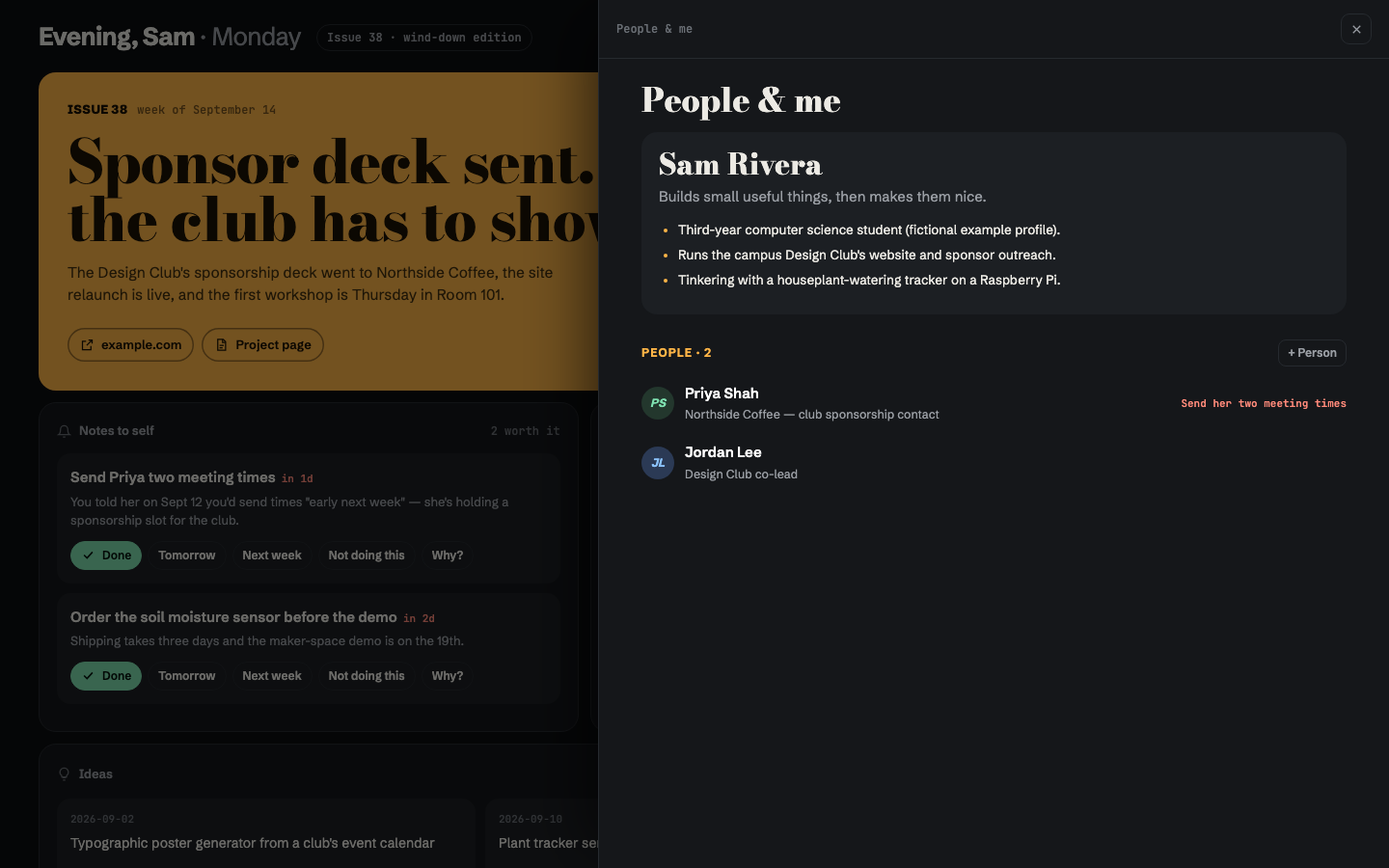Click 'Design Club co-lead' description
1389x868 pixels.
click(741, 475)
